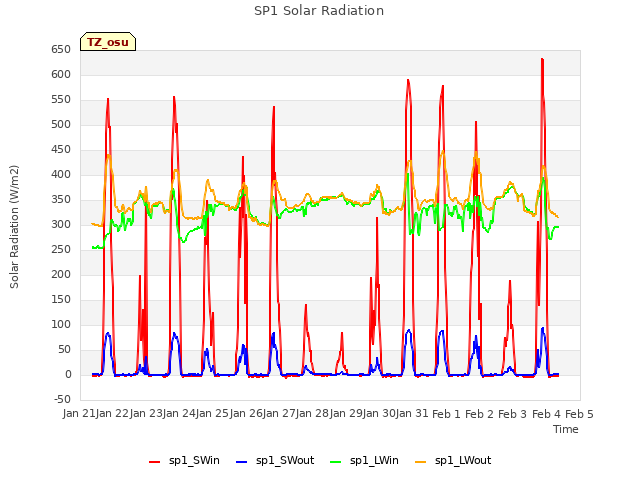640x480 pixels.
Task: Click the TZ_osu annotation box
Action: coord(108,42)
